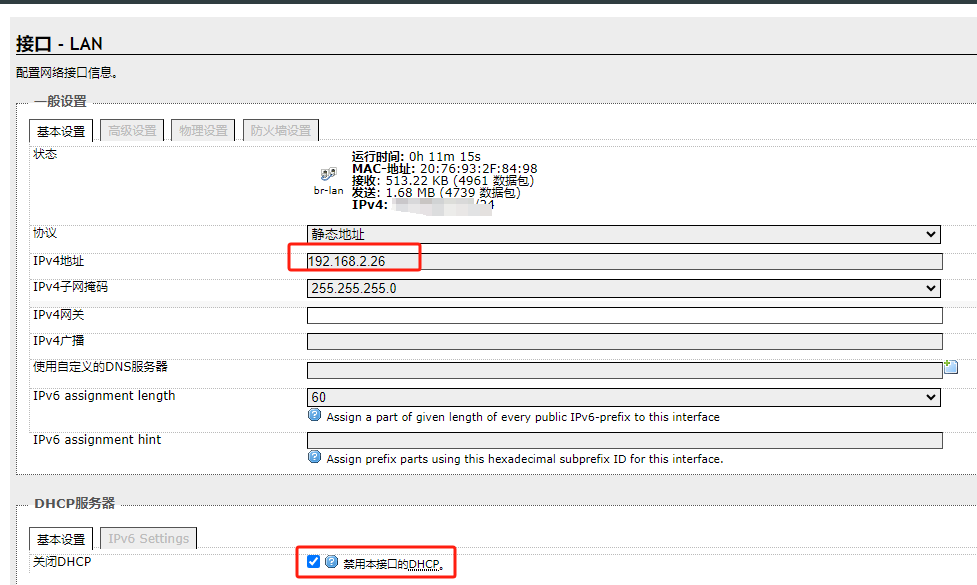Click info icon beside 禁用本接口的DHCP
This screenshot has width=977, height=585.
332,562
